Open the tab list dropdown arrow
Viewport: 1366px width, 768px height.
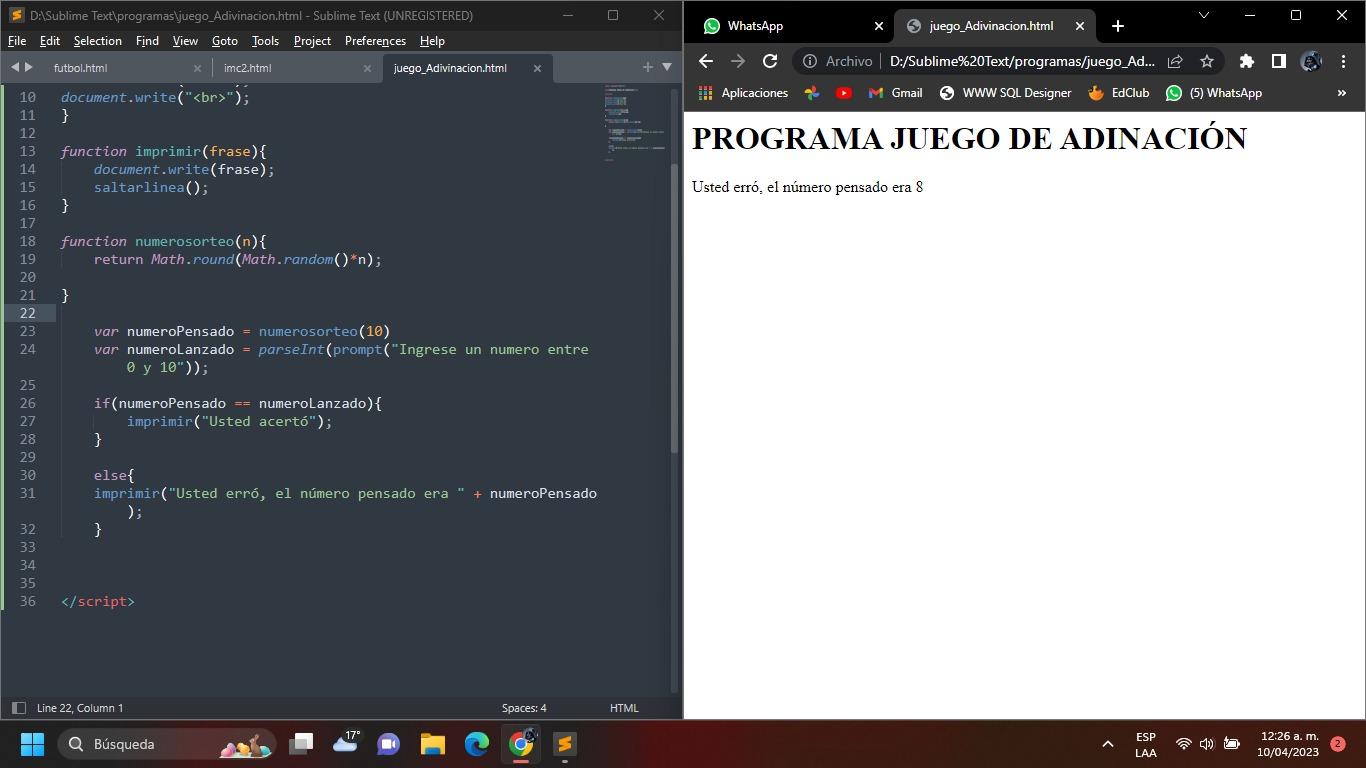click(x=667, y=67)
